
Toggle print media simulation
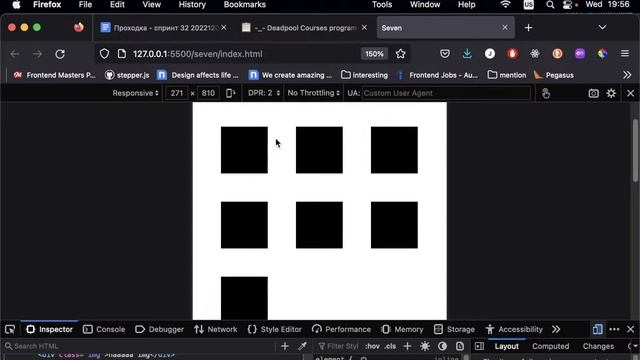click(460, 346)
